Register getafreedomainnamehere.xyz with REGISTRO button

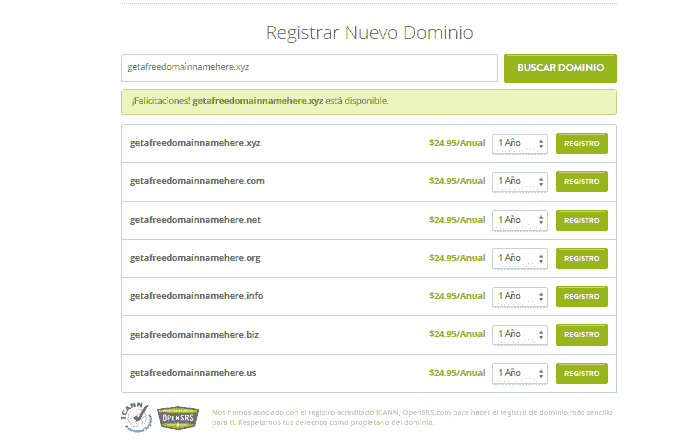[x=581, y=143]
